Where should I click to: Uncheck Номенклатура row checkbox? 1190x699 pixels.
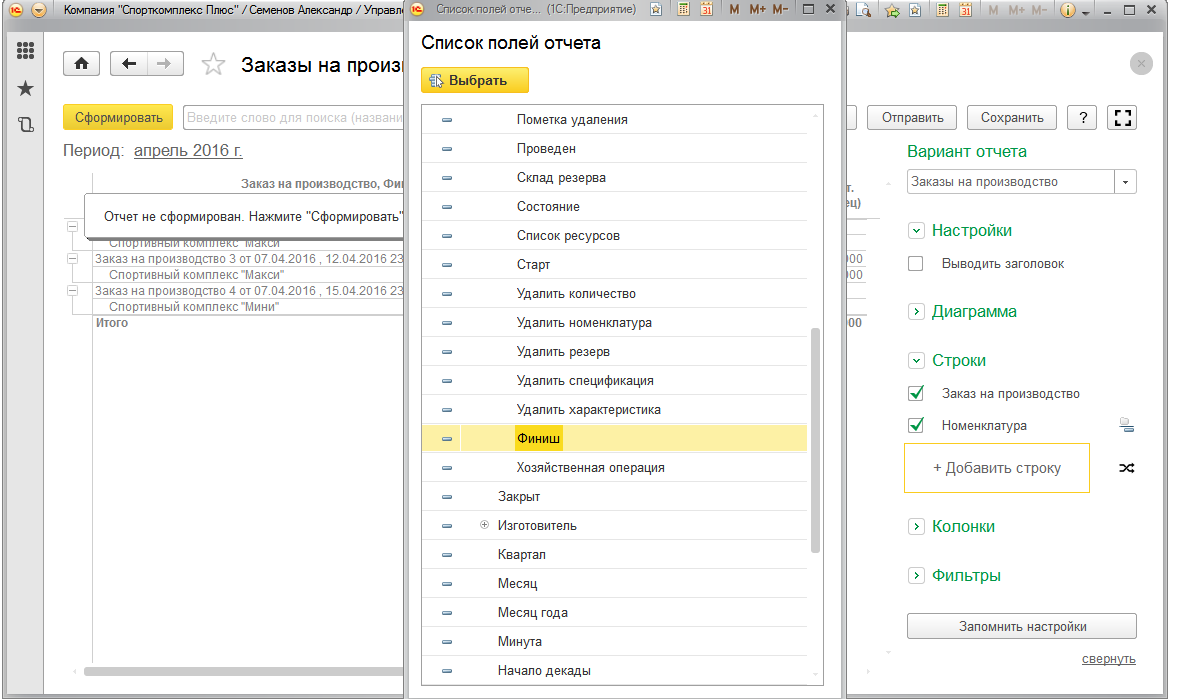(916, 425)
